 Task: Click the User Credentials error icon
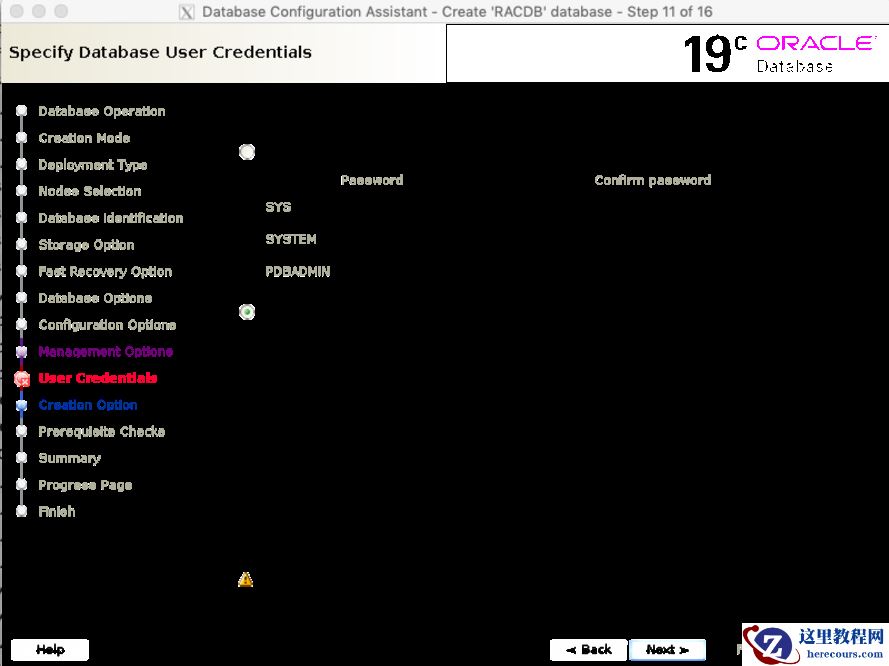(x=22, y=379)
